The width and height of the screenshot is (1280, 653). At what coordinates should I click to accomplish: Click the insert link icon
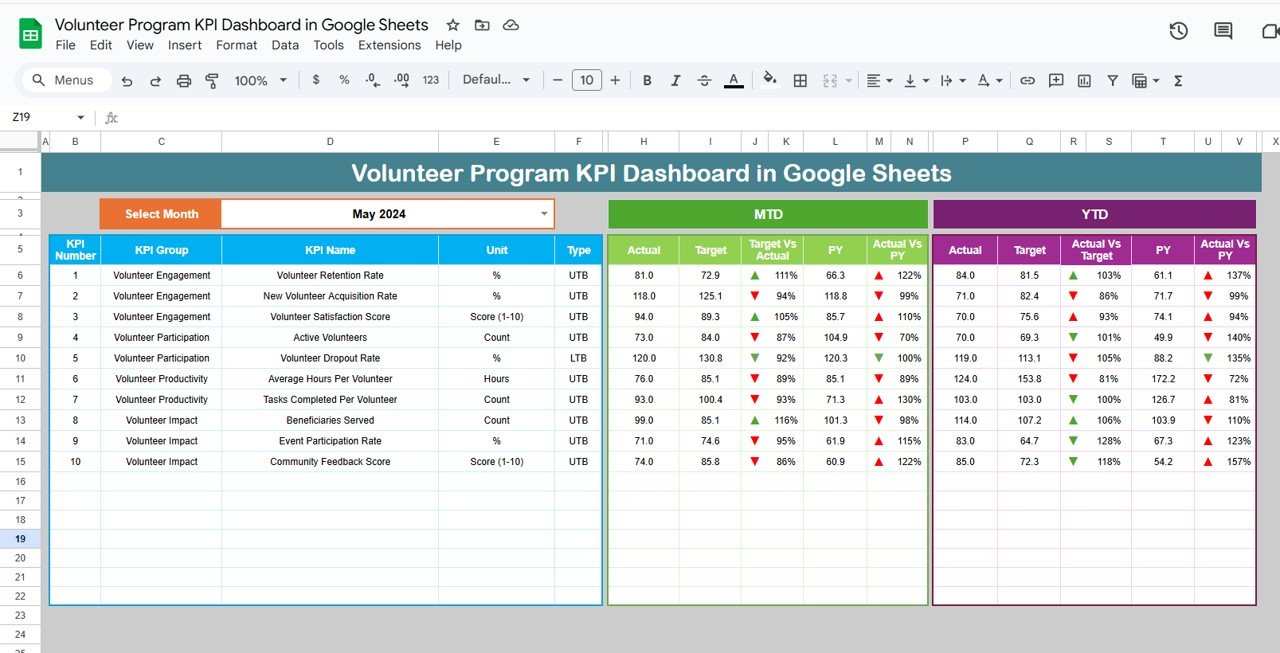[1027, 80]
